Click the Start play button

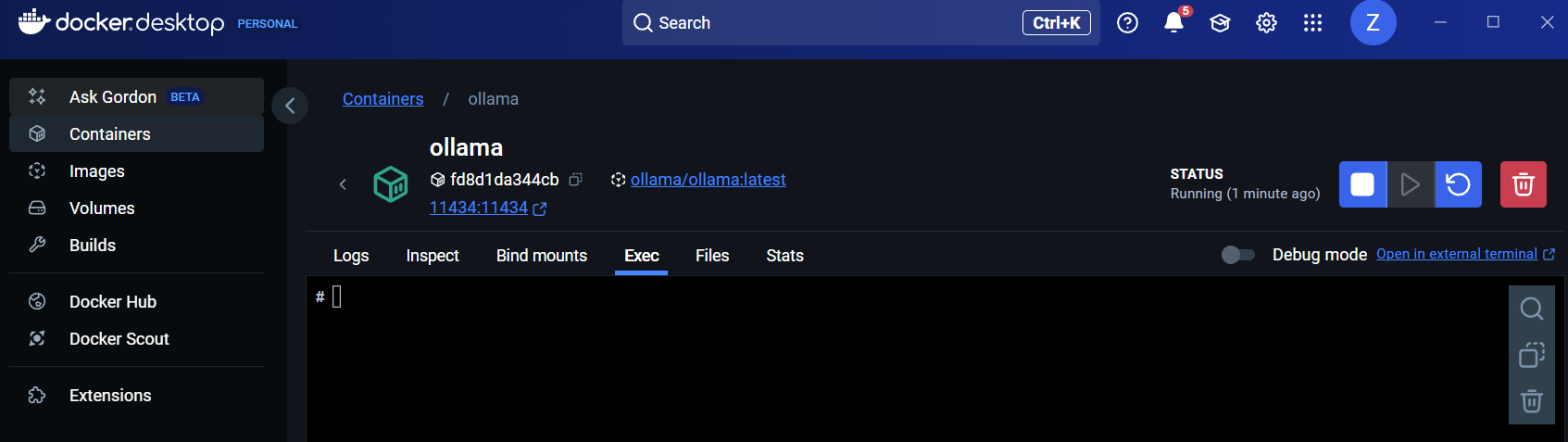1411,184
